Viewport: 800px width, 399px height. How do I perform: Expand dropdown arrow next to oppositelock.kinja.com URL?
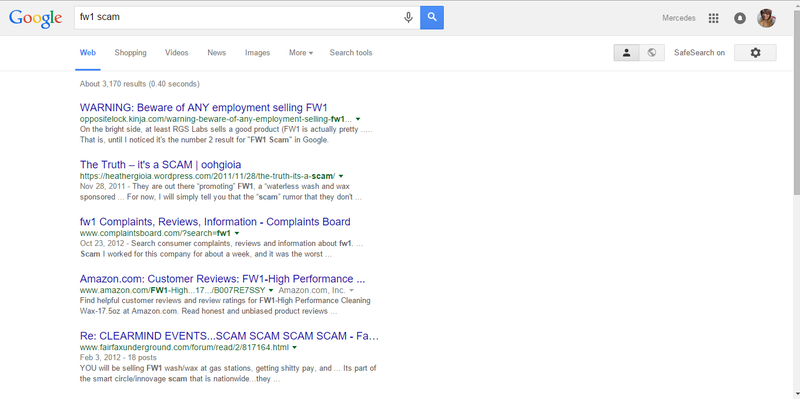(358, 119)
